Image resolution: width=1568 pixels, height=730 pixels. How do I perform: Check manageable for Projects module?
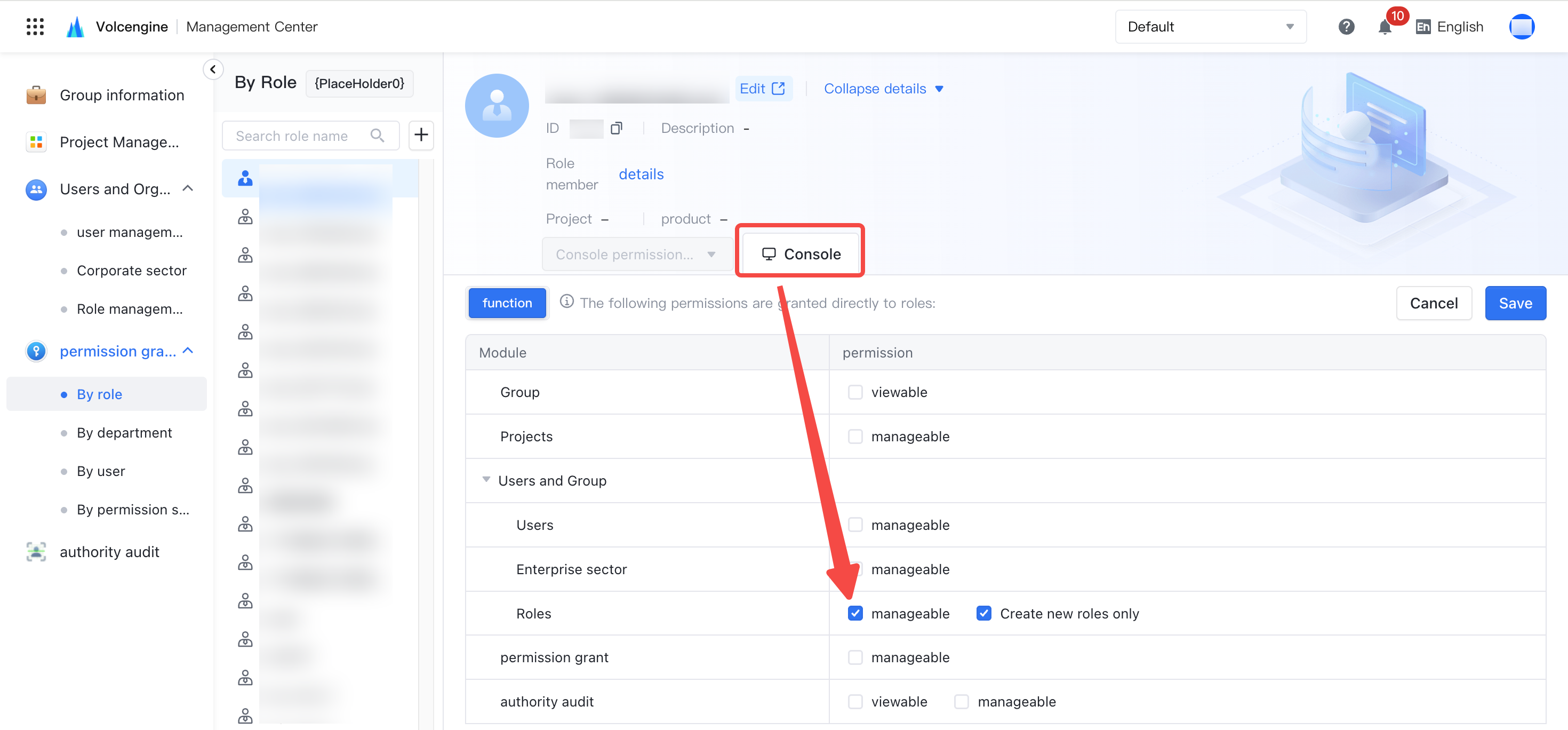point(855,437)
